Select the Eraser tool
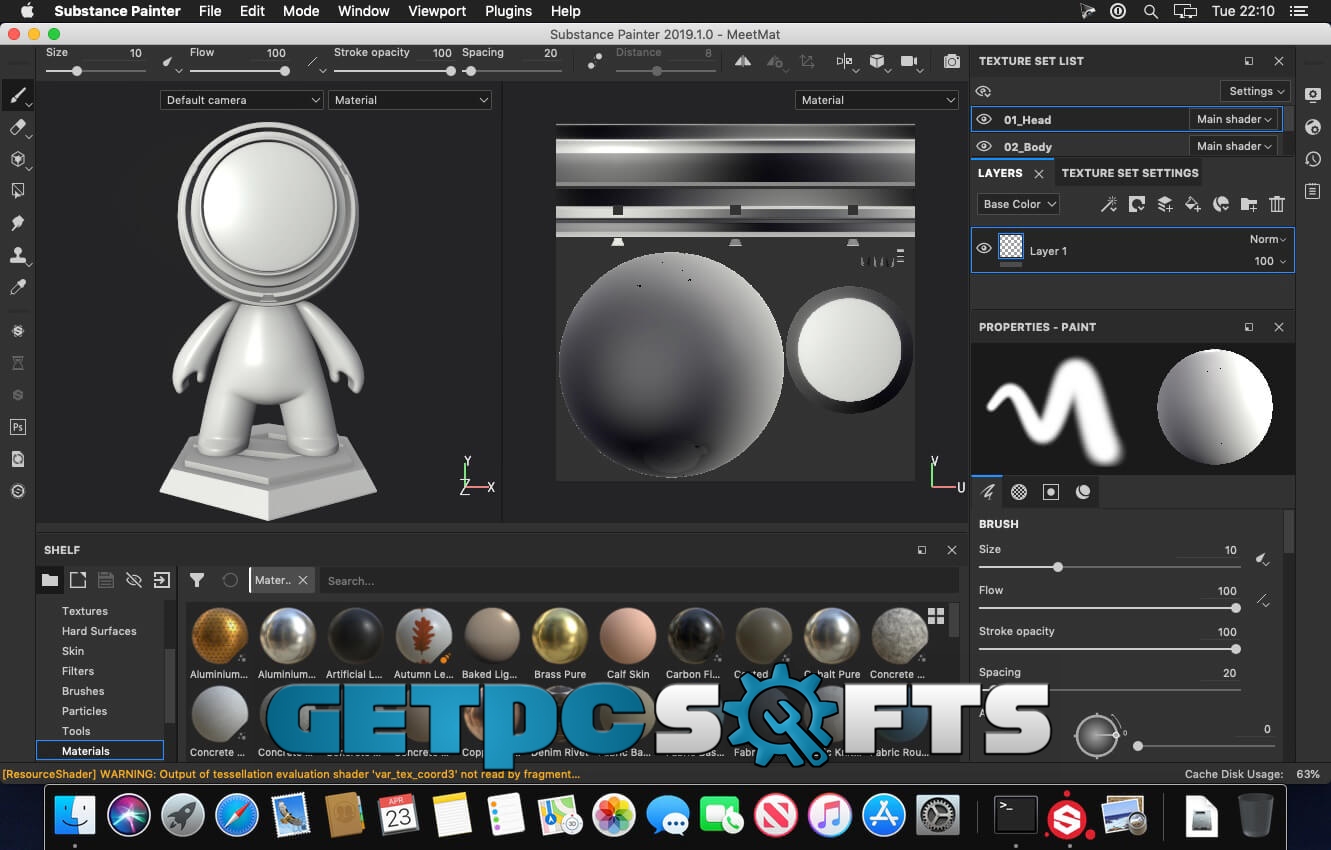The image size is (1331, 850). pyautogui.click(x=17, y=128)
